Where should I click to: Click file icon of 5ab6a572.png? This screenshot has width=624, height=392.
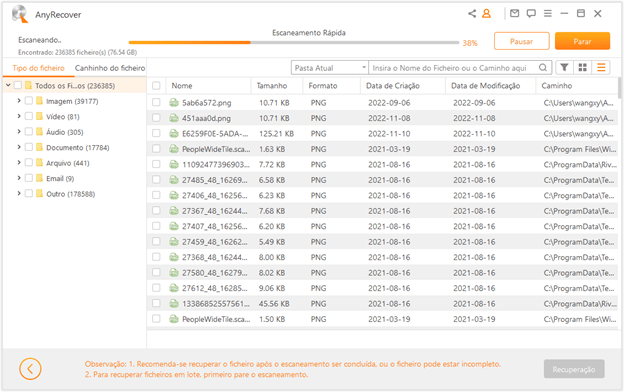tap(174, 103)
